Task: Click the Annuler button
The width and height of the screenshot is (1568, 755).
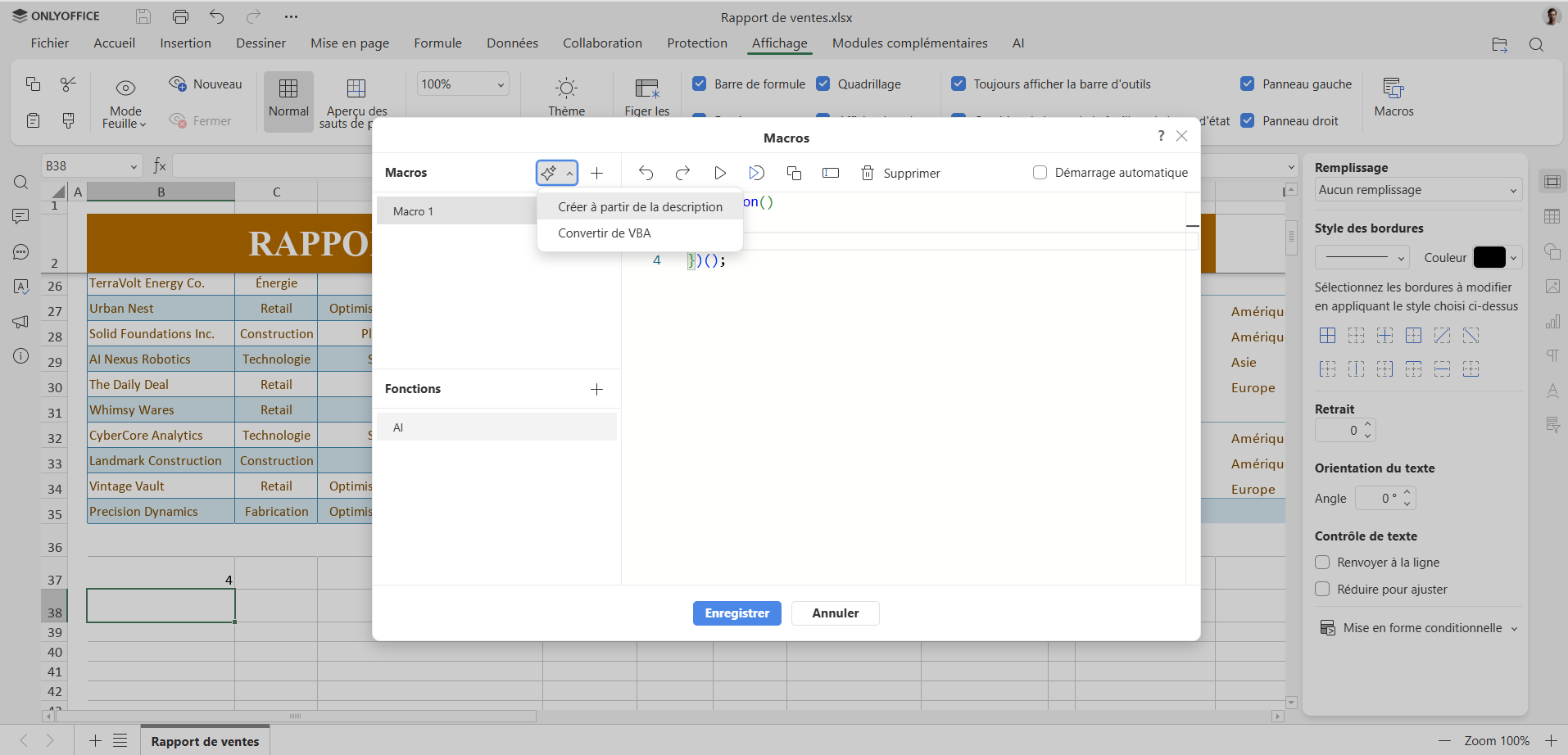Action: (x=835, y=613)
